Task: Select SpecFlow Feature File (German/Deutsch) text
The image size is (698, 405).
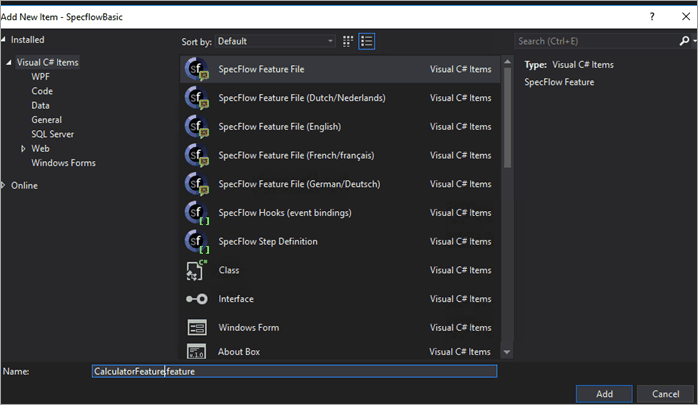Action: (299, 184)
